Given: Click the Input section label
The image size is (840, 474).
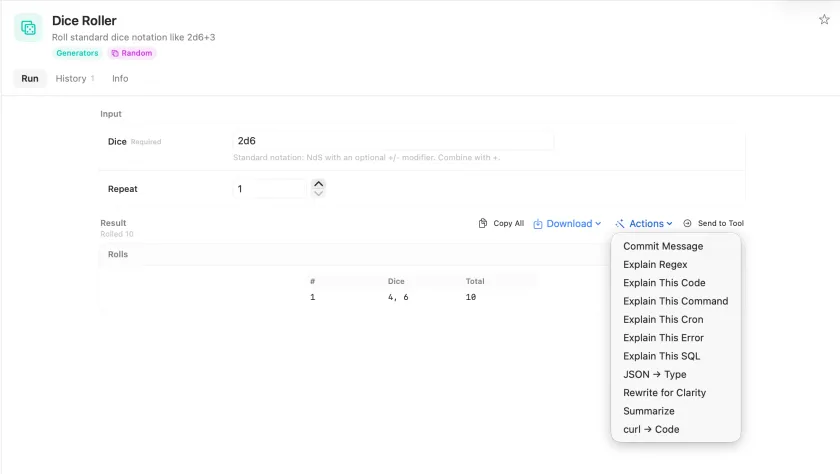Looking at the screenshot, I should [111, 114].
